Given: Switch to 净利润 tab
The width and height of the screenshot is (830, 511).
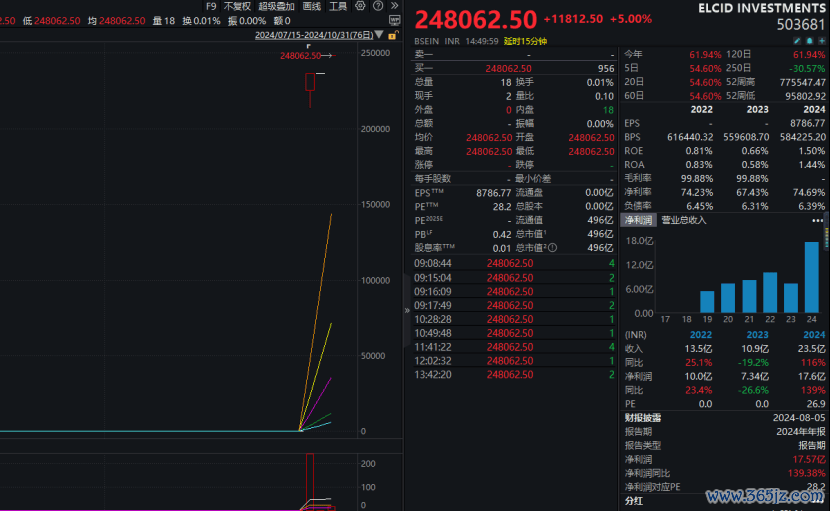Looking at the screenshot, I should point(638,220).
